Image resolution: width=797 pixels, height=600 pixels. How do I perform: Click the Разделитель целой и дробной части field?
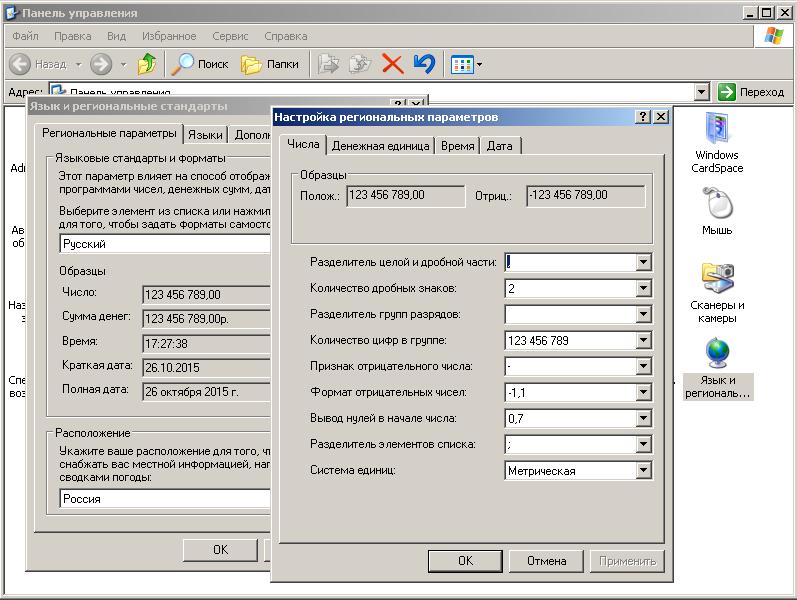569,263
